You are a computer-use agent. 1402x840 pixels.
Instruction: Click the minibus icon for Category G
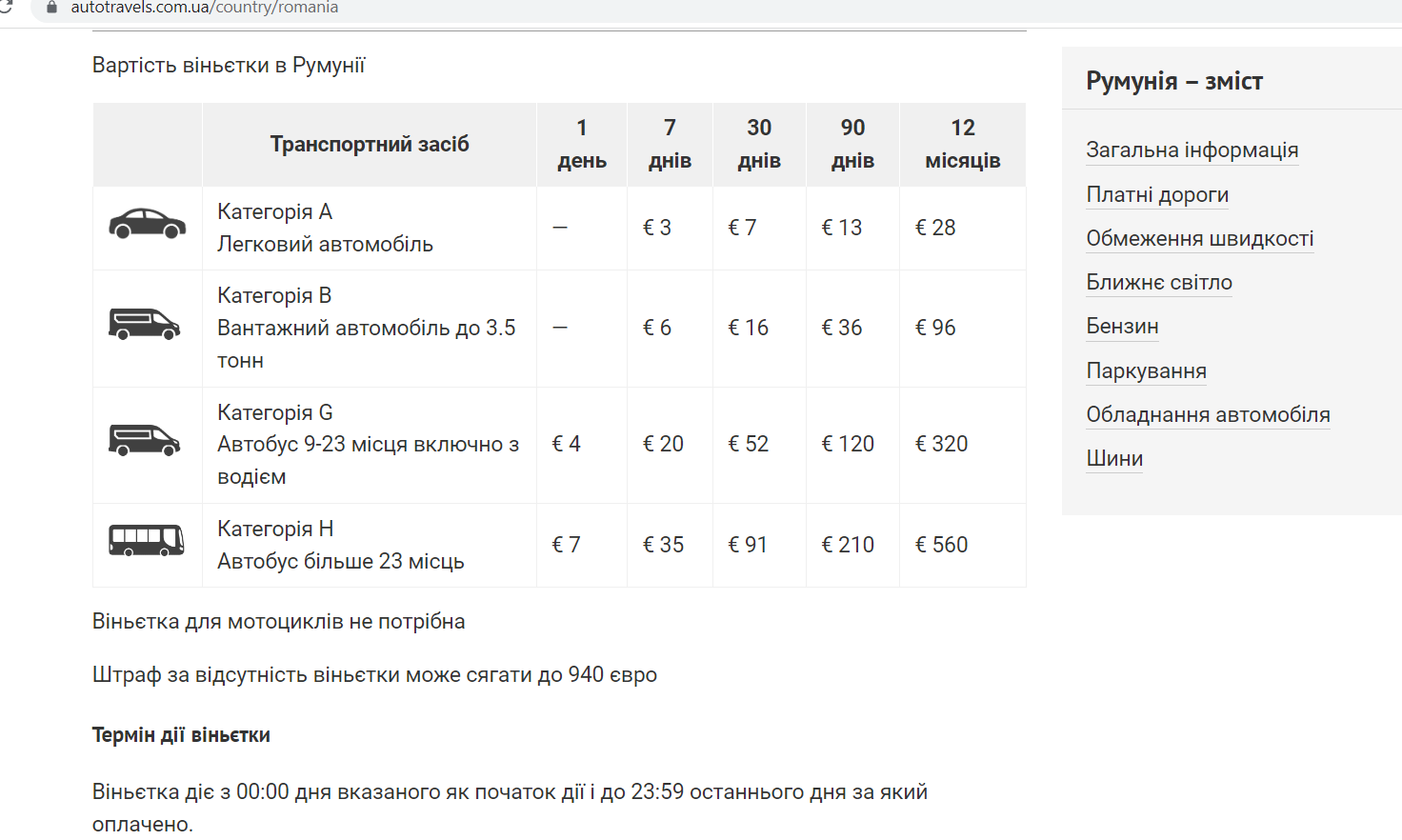coord(144,441)
